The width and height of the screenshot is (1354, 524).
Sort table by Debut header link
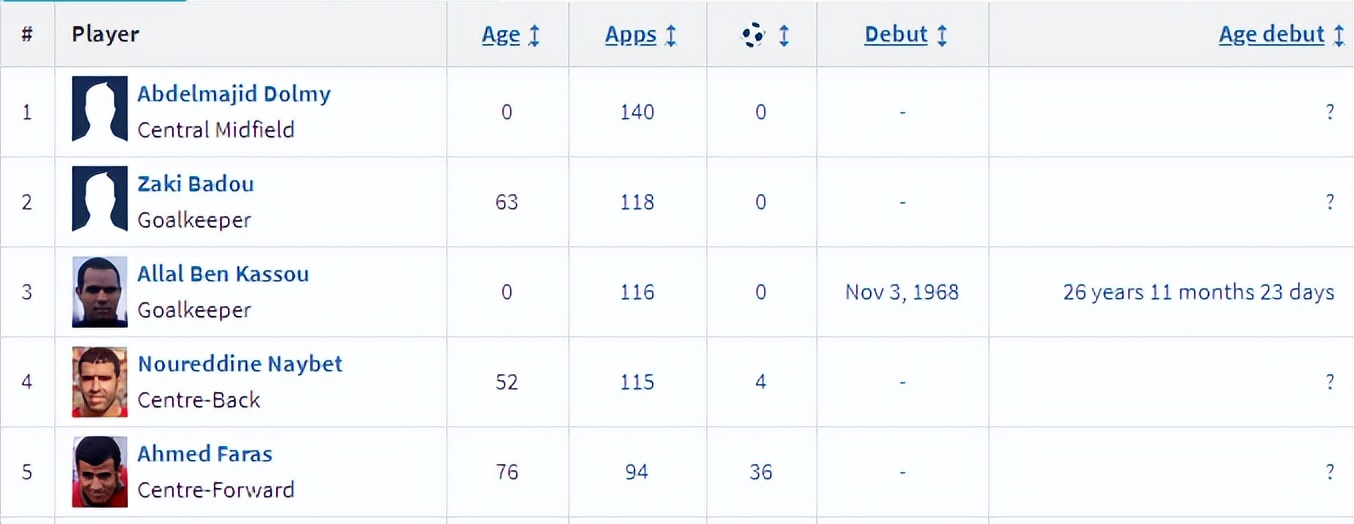click(896, 35)
